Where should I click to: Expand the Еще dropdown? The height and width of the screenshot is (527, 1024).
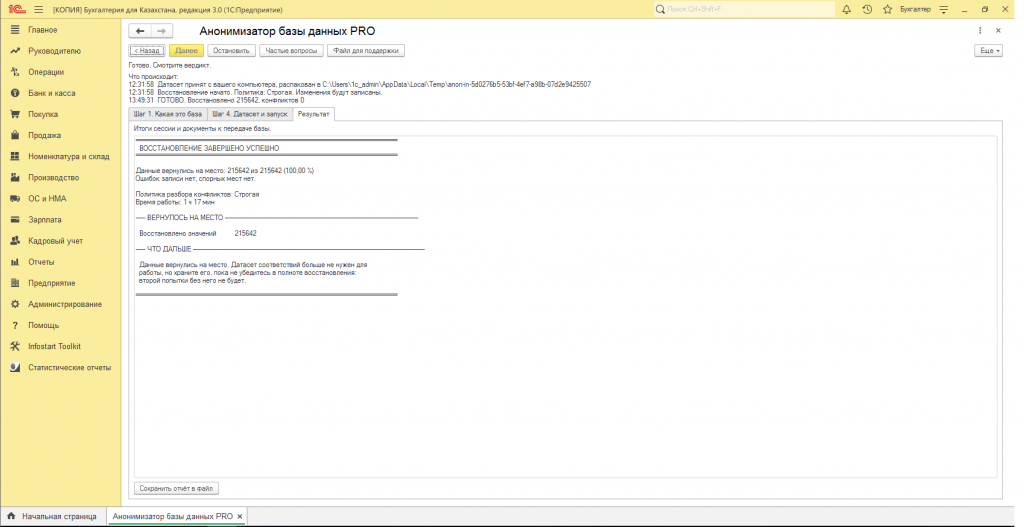point(988,50)
